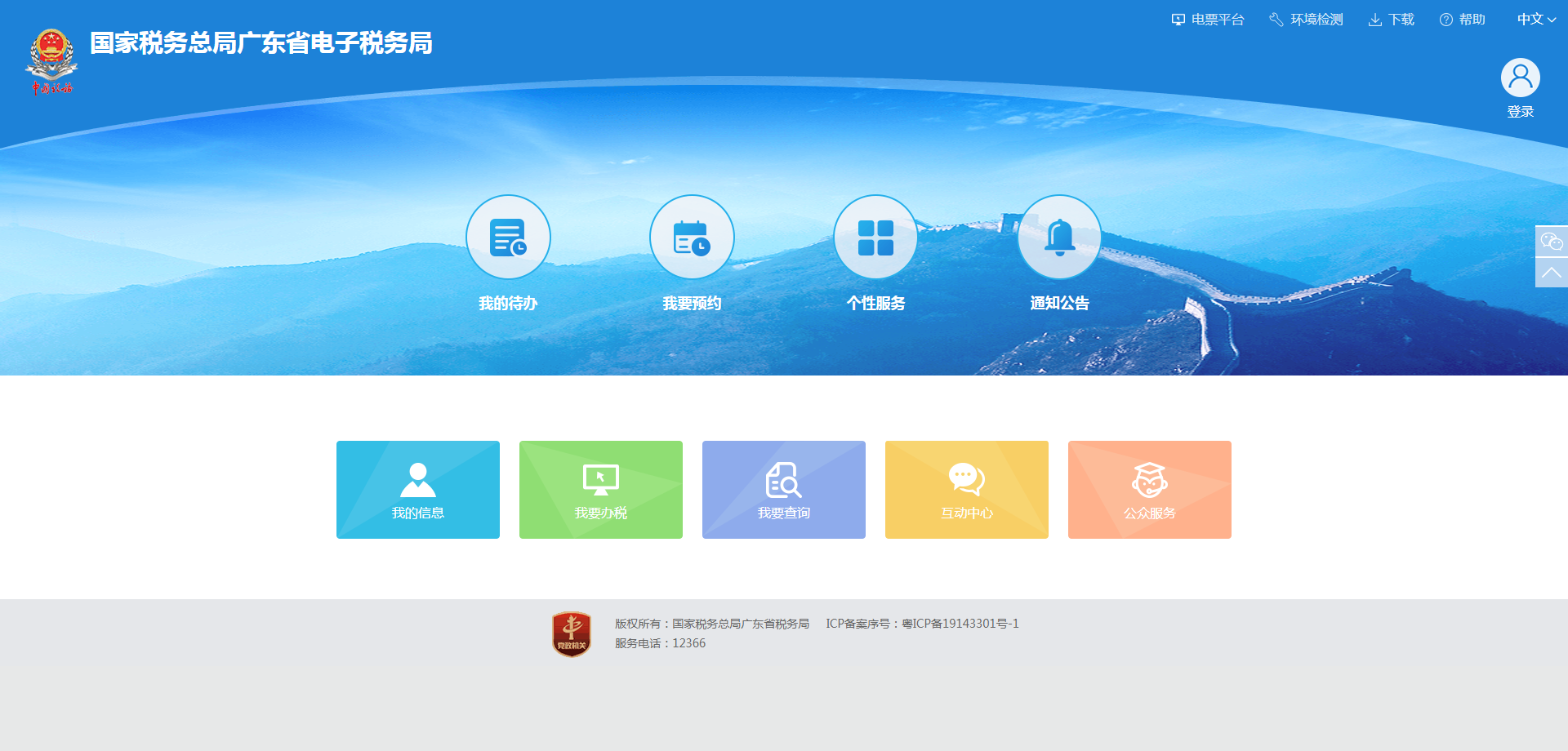Click the 通知公告 label text
Image resolution: width=1568 pixels, height=751 pixels.
[x=1059, y=304]
